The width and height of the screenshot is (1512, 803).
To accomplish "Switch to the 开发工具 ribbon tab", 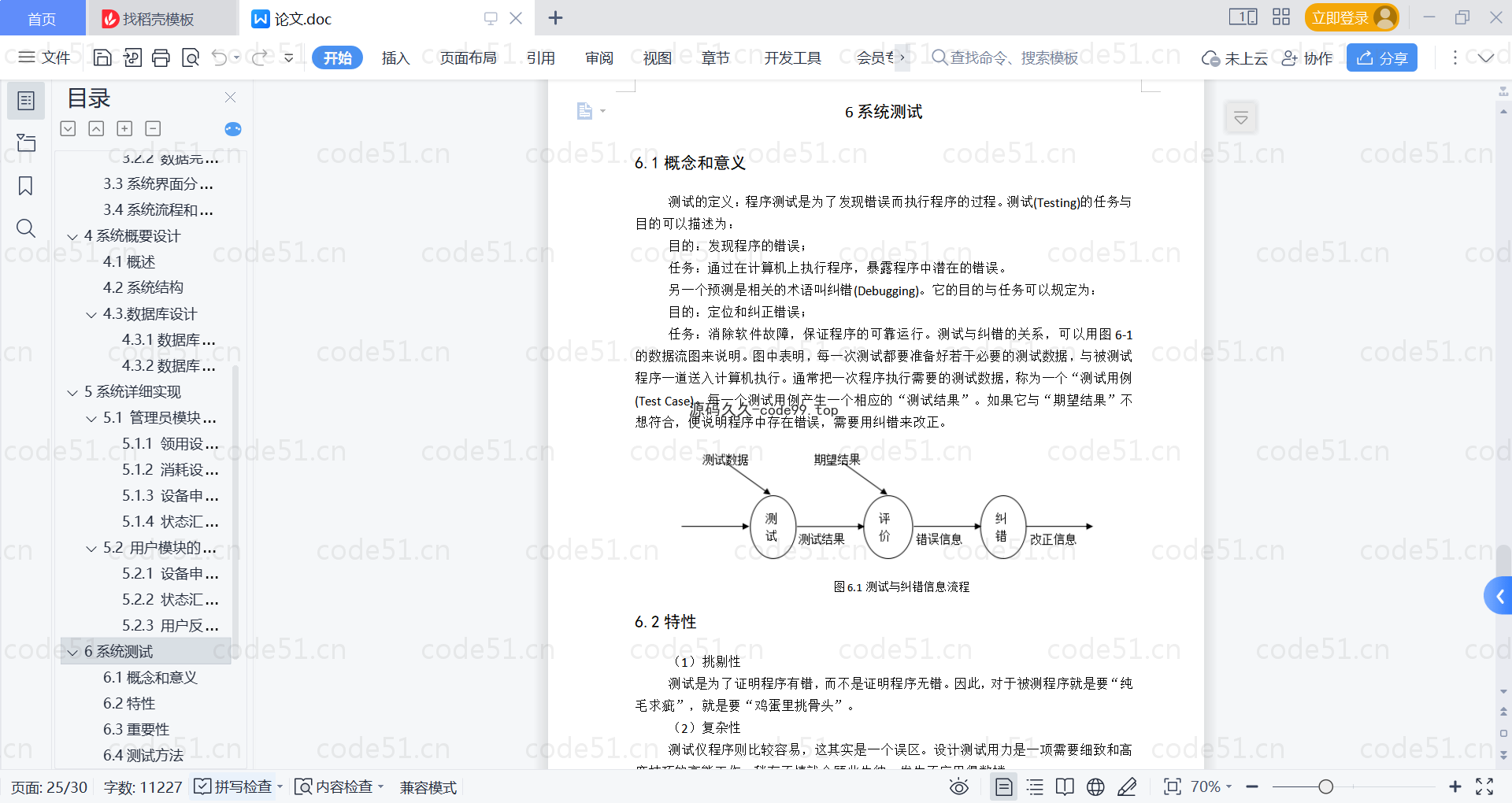I will click(x=792, y=57).
